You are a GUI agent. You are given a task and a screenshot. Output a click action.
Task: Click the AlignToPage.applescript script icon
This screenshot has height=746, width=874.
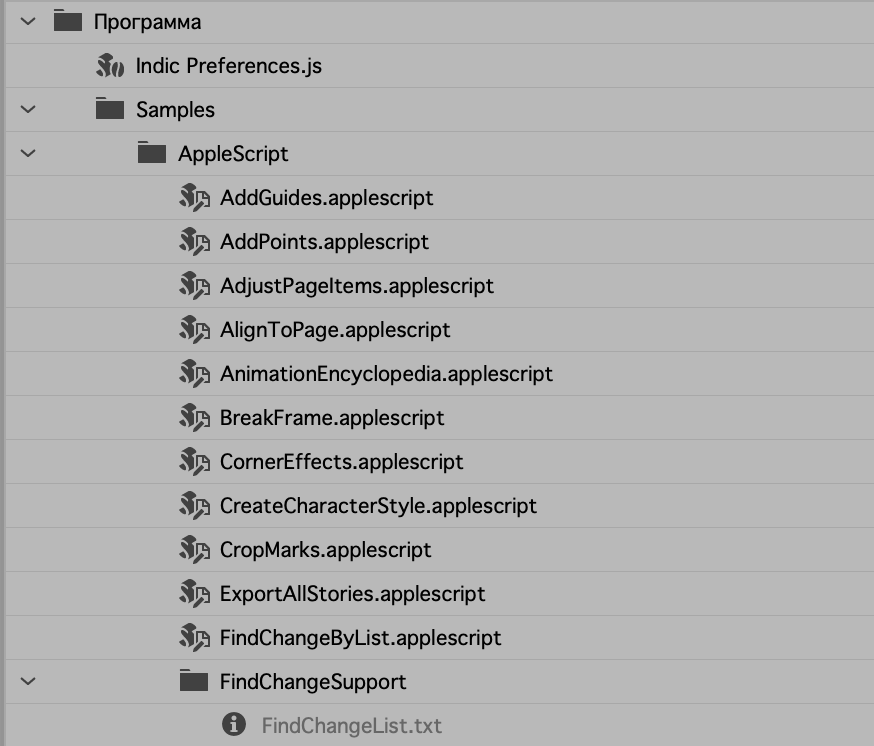193,329
